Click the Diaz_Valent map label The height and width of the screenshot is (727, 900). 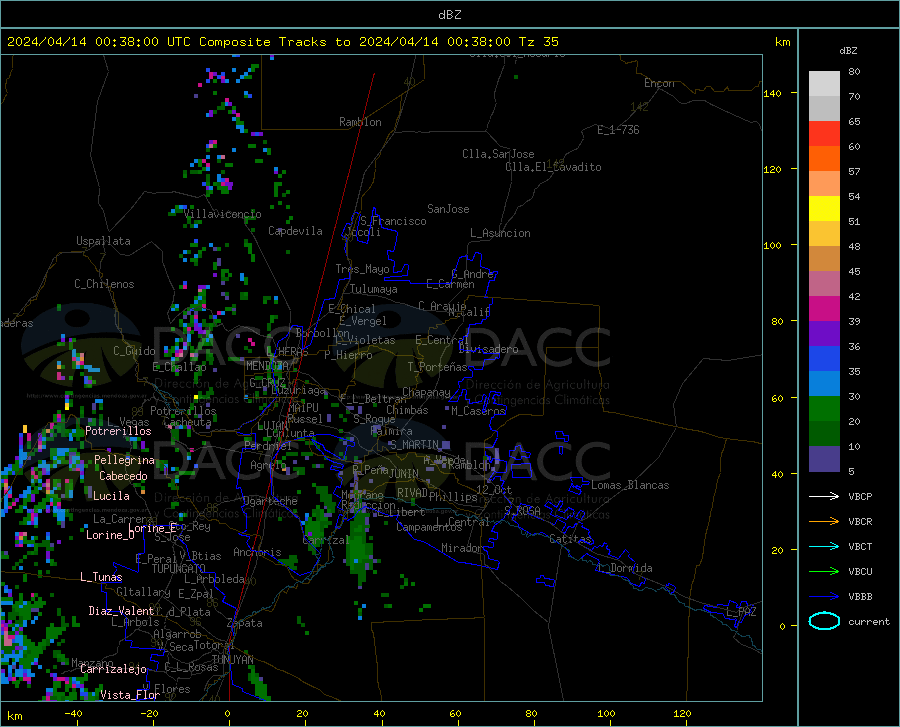[x=121, y=611]
